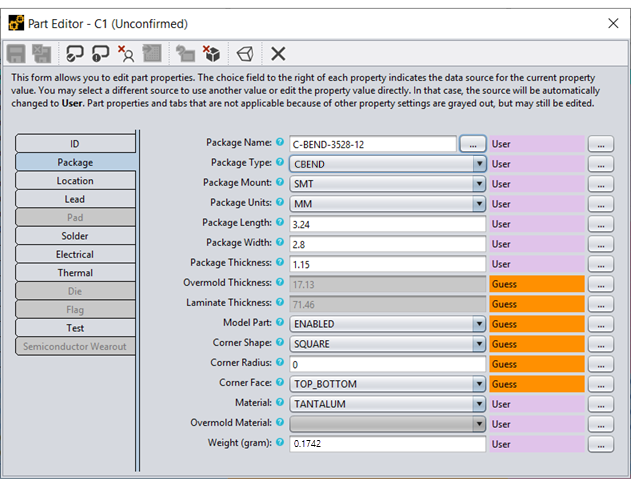The image size is (631, 498).
Task: Click the confirm part speech-bubble check icon
Action: tap(75, 54)
